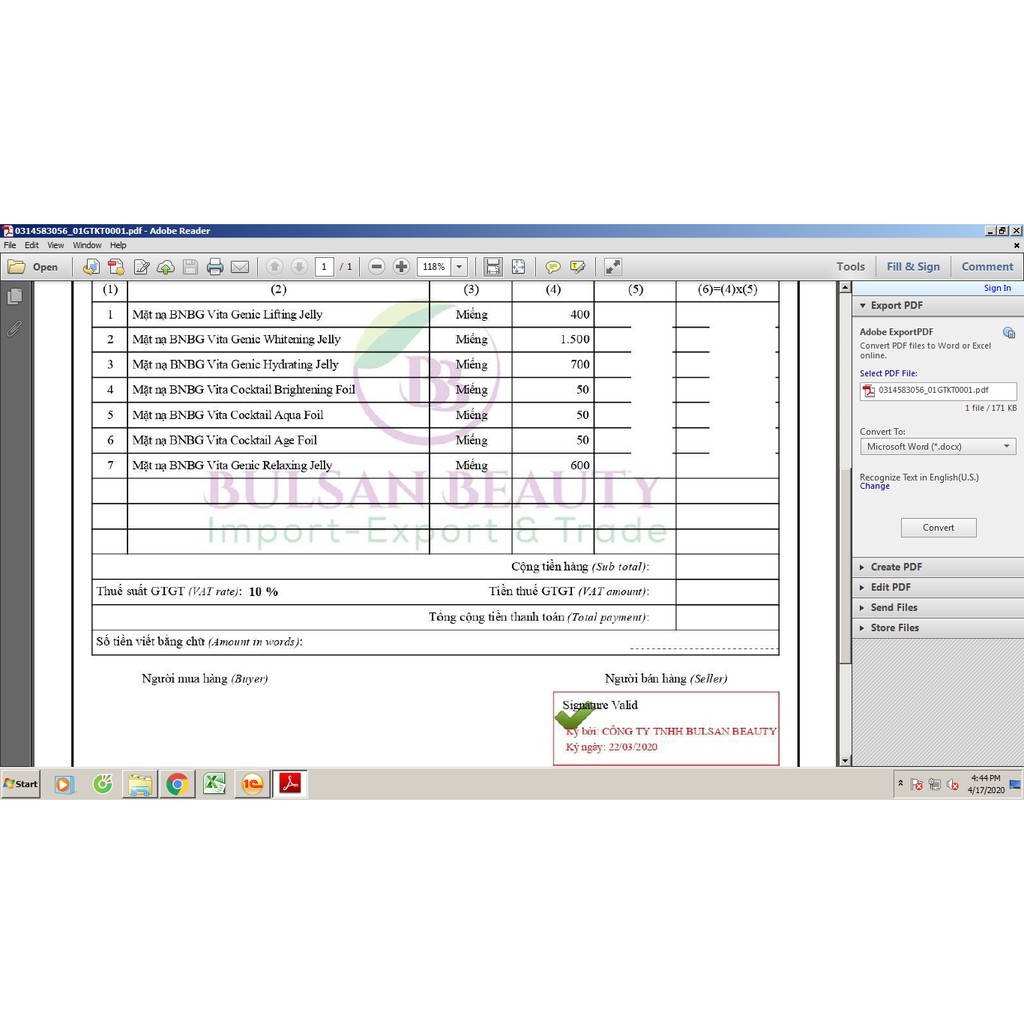Open the Help menu
The height and width of the screenshot is (1024, 1024).
click(118, 245)
